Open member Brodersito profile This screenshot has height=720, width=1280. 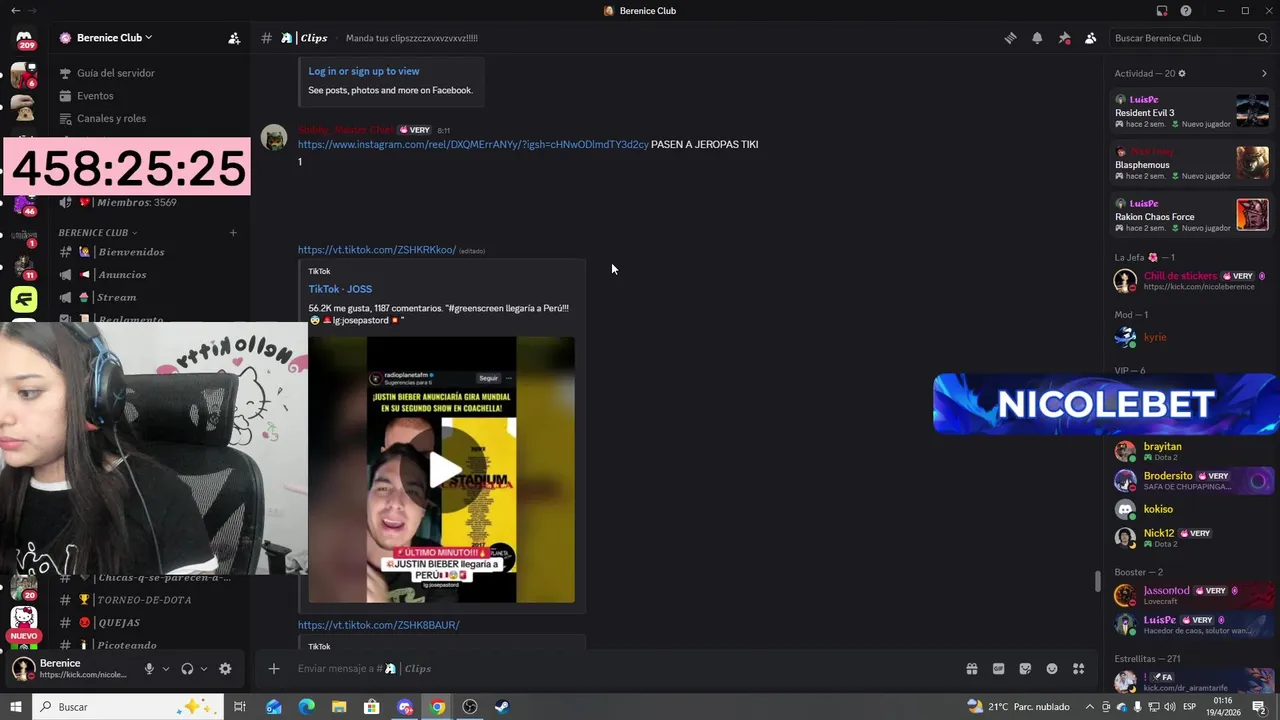(x=1192, y=480)
